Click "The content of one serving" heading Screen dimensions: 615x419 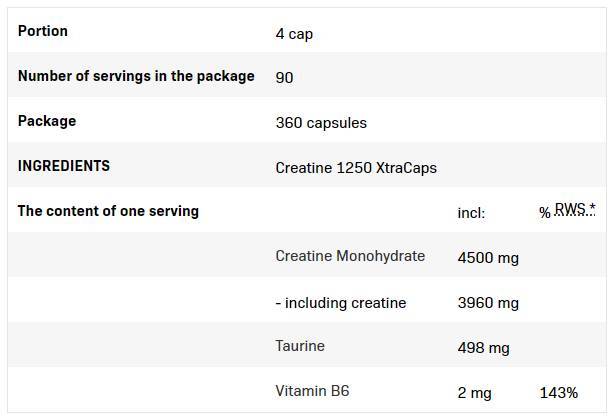[x=108, y=211]
